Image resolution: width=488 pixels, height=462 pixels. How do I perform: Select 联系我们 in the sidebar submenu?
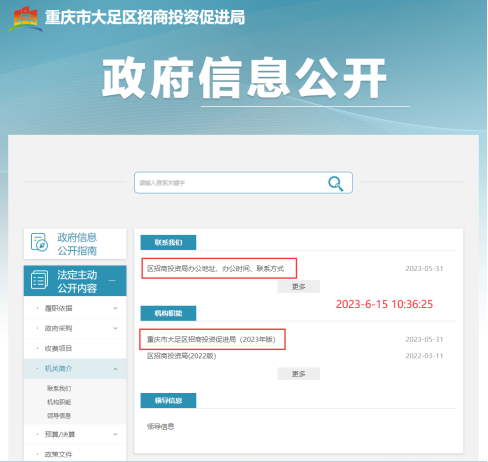(x=59, y=388)
